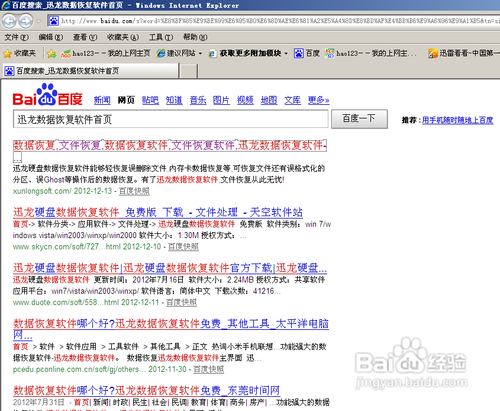This screenshot has width=500, height=411.
Task: Open the recent pages dropdown arrow
Action: tap(39, 21)
